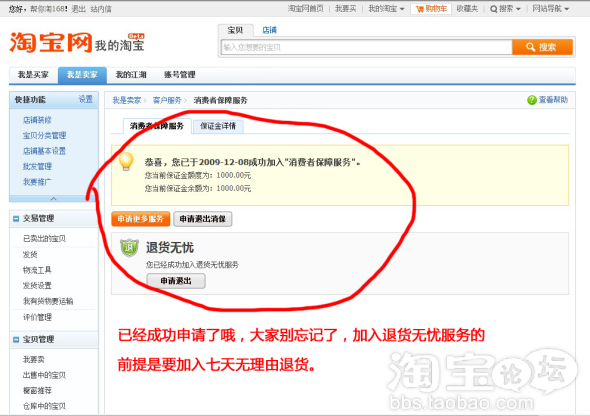Viewport: 590px width, 416px height.
Task: Open the 我的淘宝 dropdown in top bar
Action: point(386,9)
